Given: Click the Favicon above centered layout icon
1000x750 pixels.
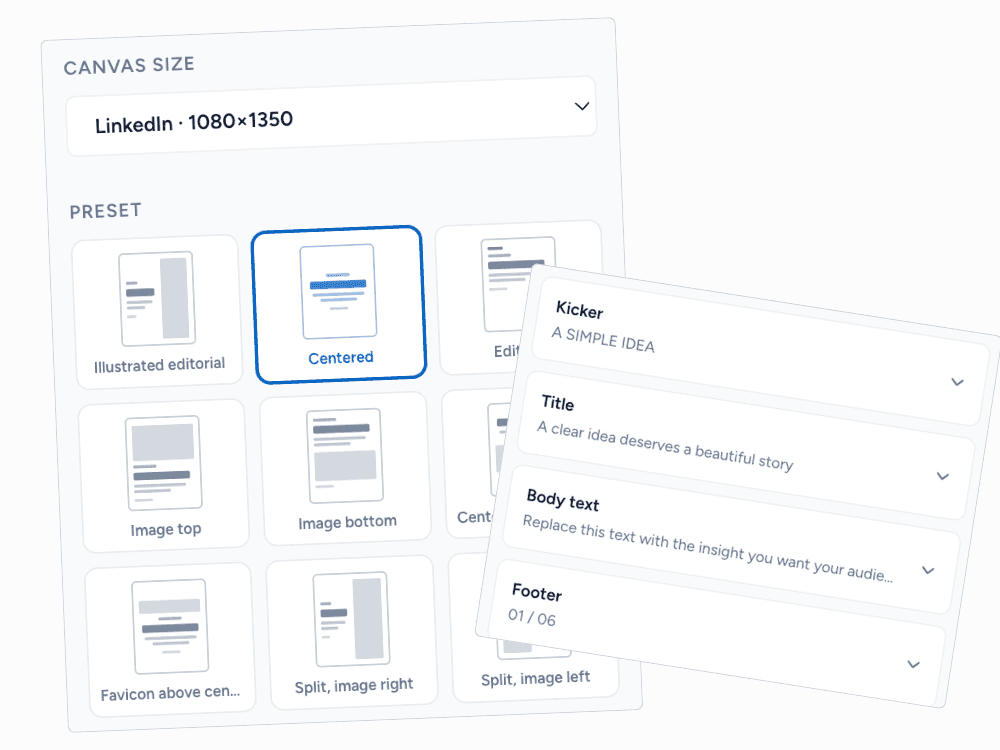Looking at the screenshot, I should [x=170, y=626].
